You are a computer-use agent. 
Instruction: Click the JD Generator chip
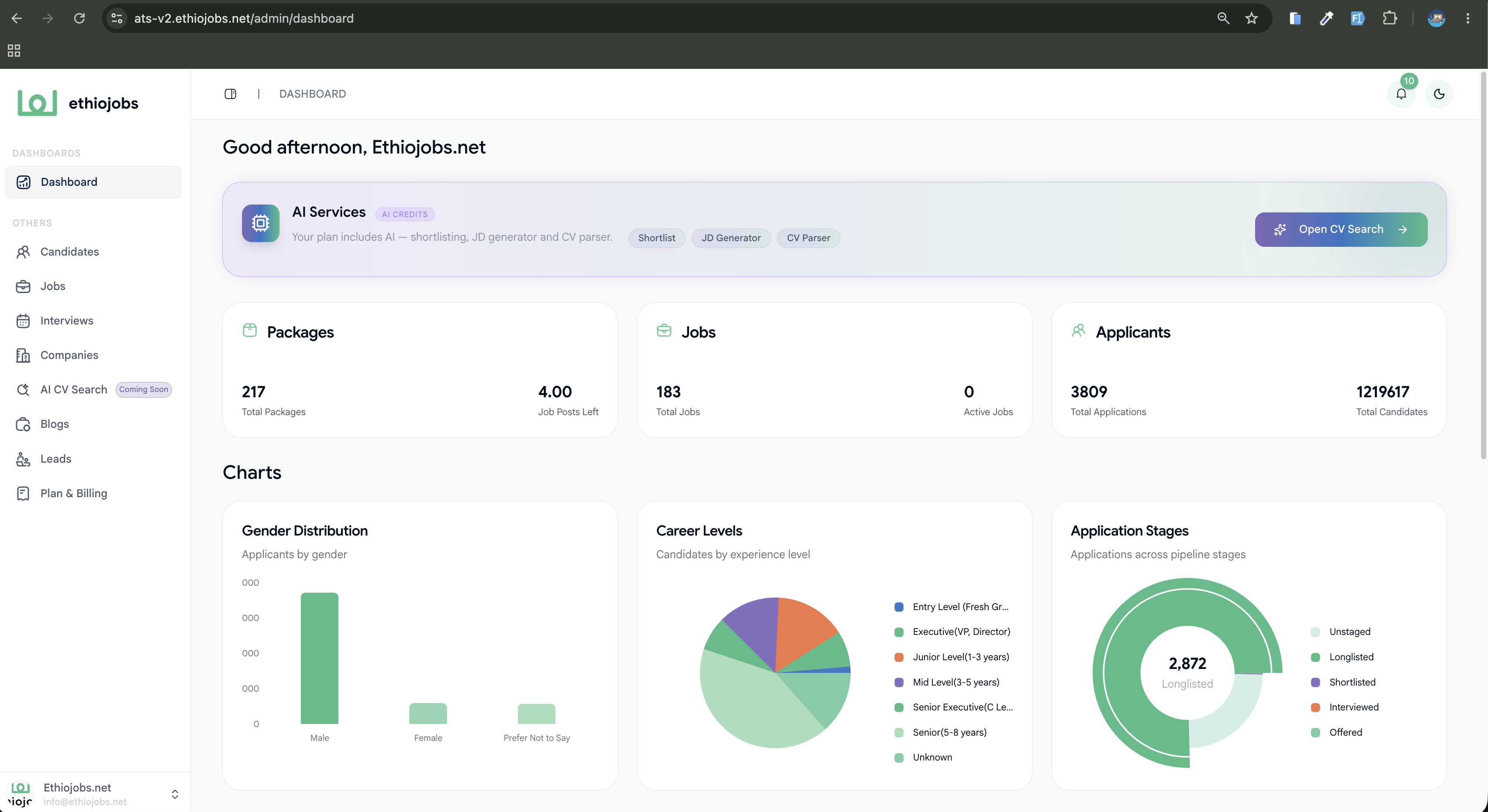pos(731,238)
